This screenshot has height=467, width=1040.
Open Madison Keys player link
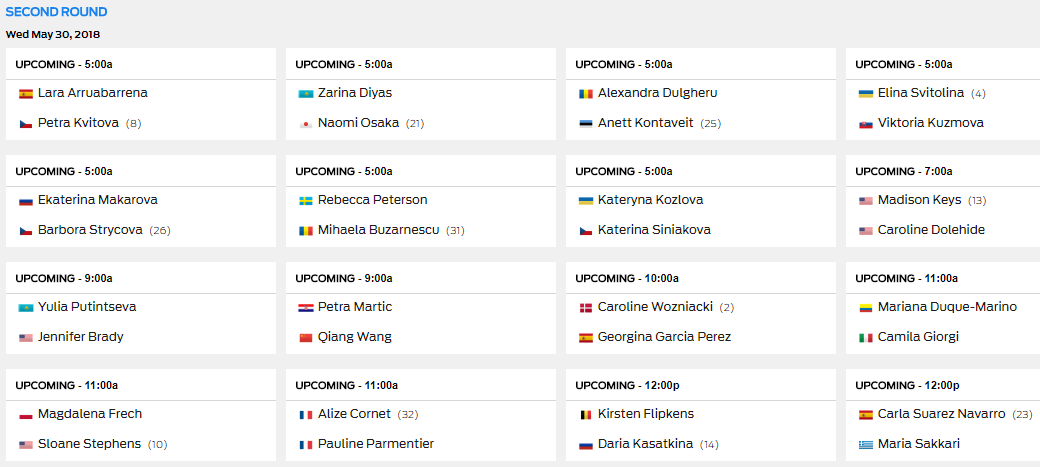click(x=919, y=200)
